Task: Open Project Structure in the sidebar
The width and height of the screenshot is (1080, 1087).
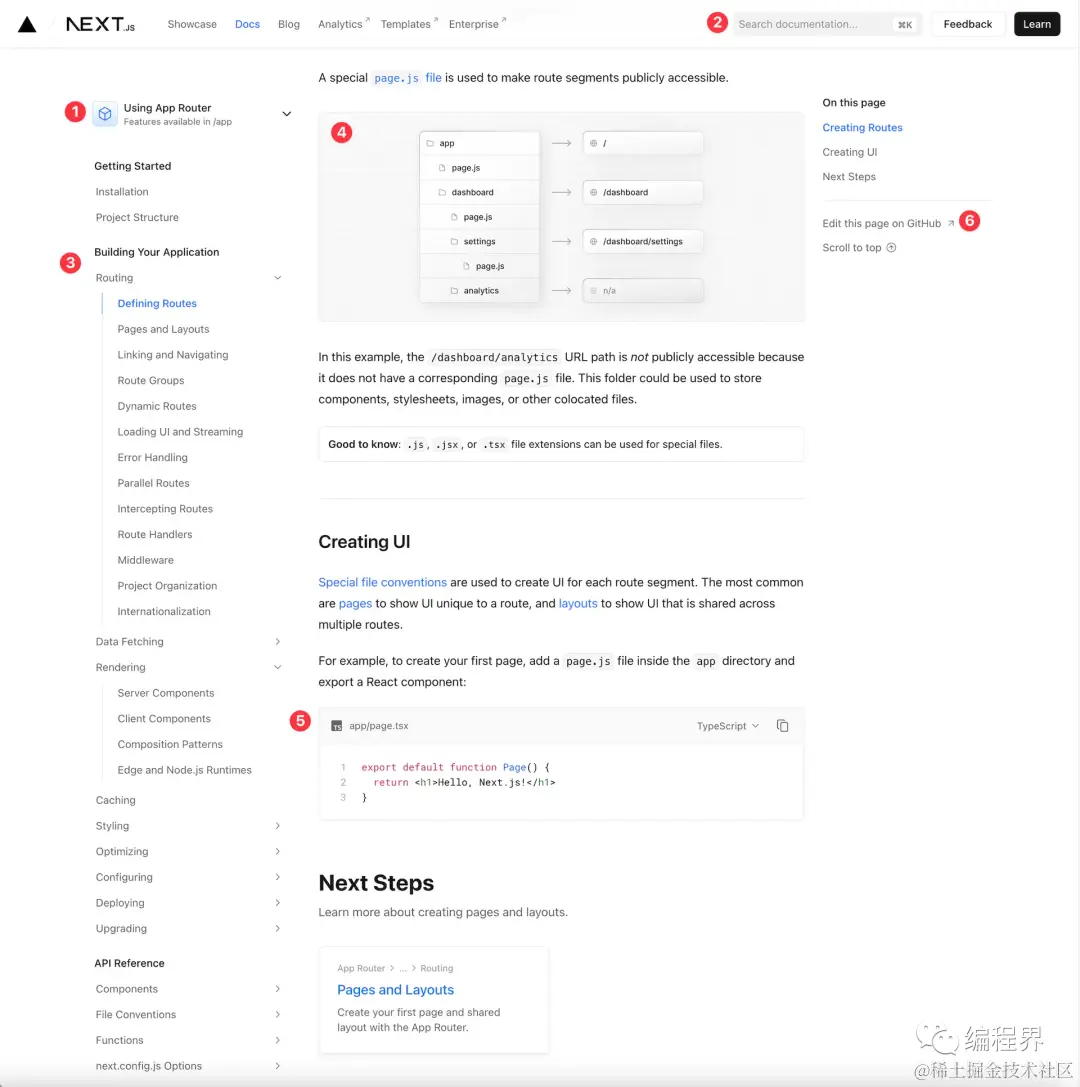Action: click(x=137, y=218)
